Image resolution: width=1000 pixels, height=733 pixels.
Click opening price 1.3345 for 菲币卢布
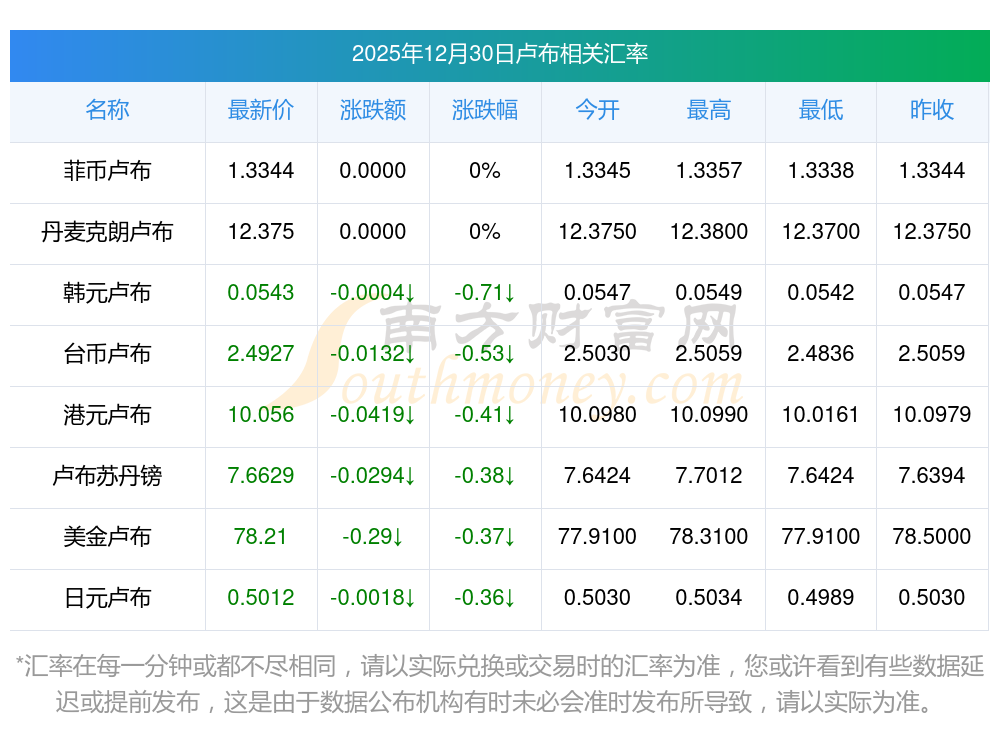pos(597,170)
